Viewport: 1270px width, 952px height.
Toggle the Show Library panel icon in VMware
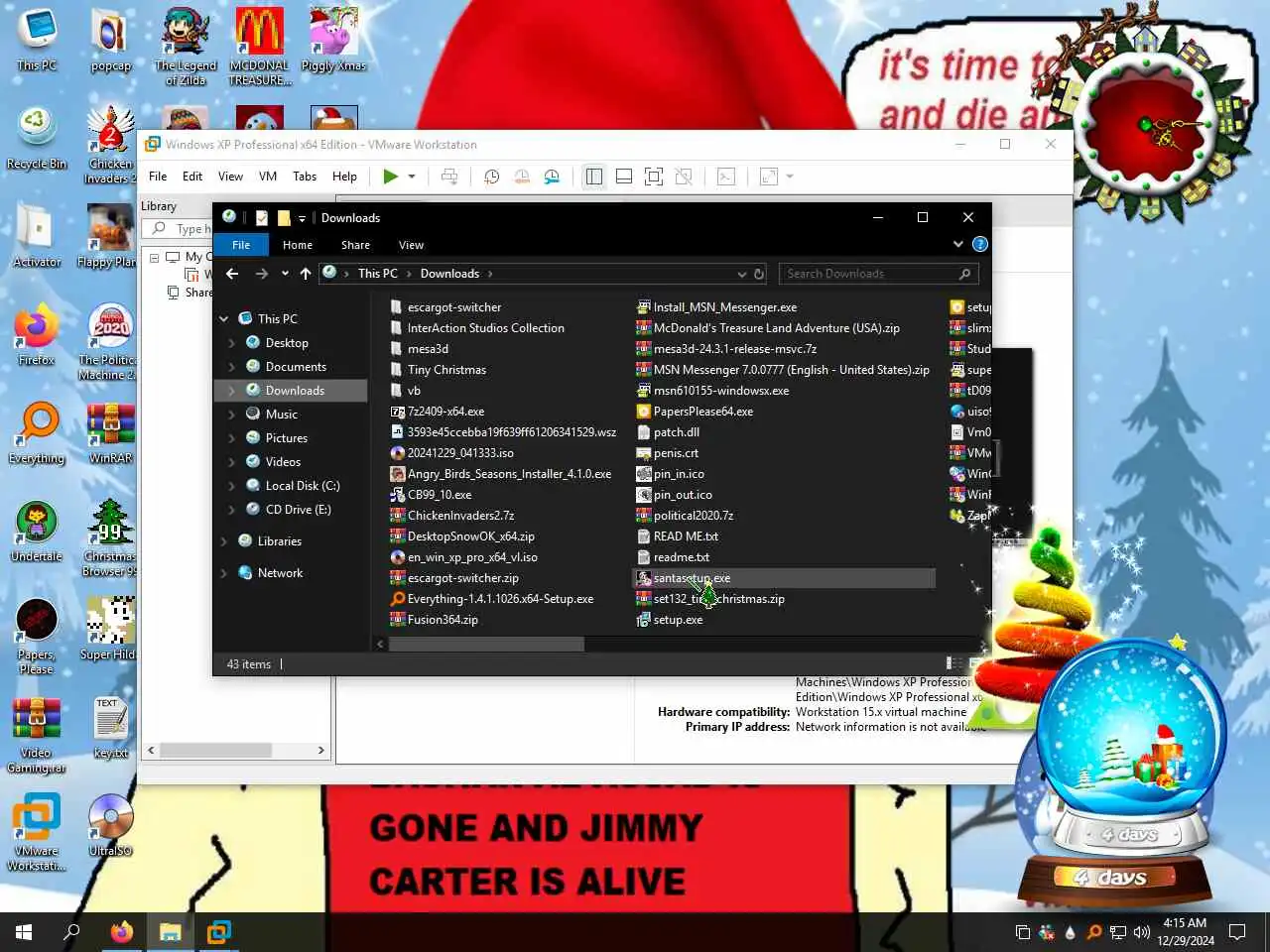(594, 177)
